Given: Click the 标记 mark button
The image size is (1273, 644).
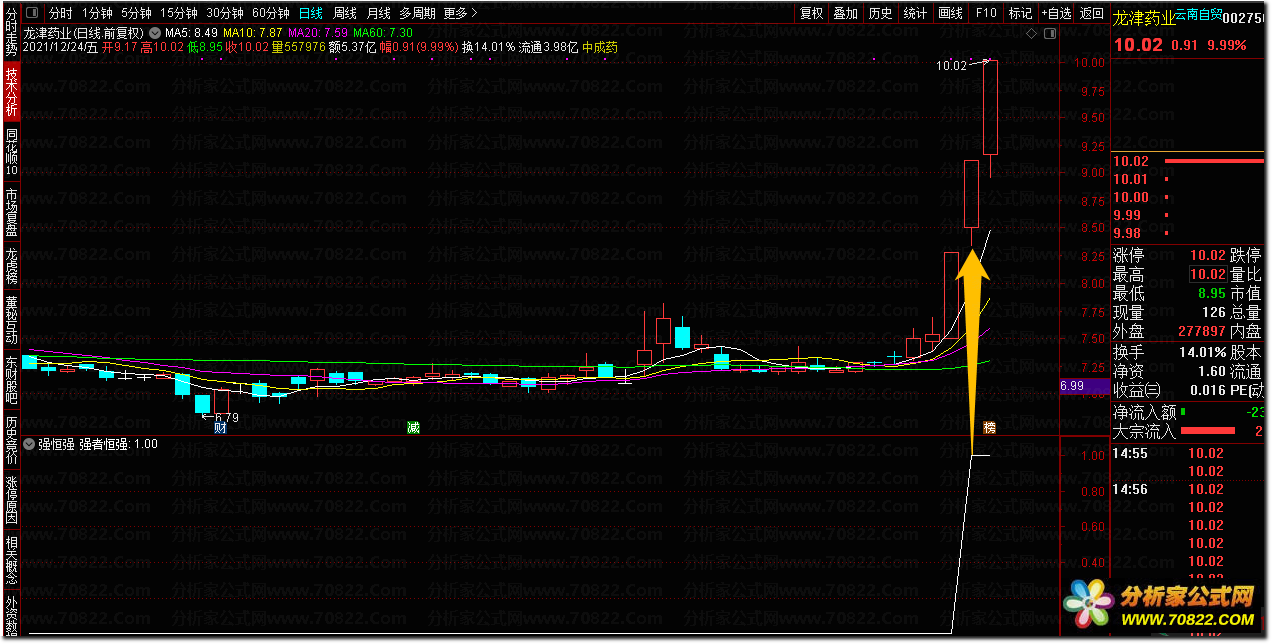Looking at the screenshot, I should tap(1020, 13).
